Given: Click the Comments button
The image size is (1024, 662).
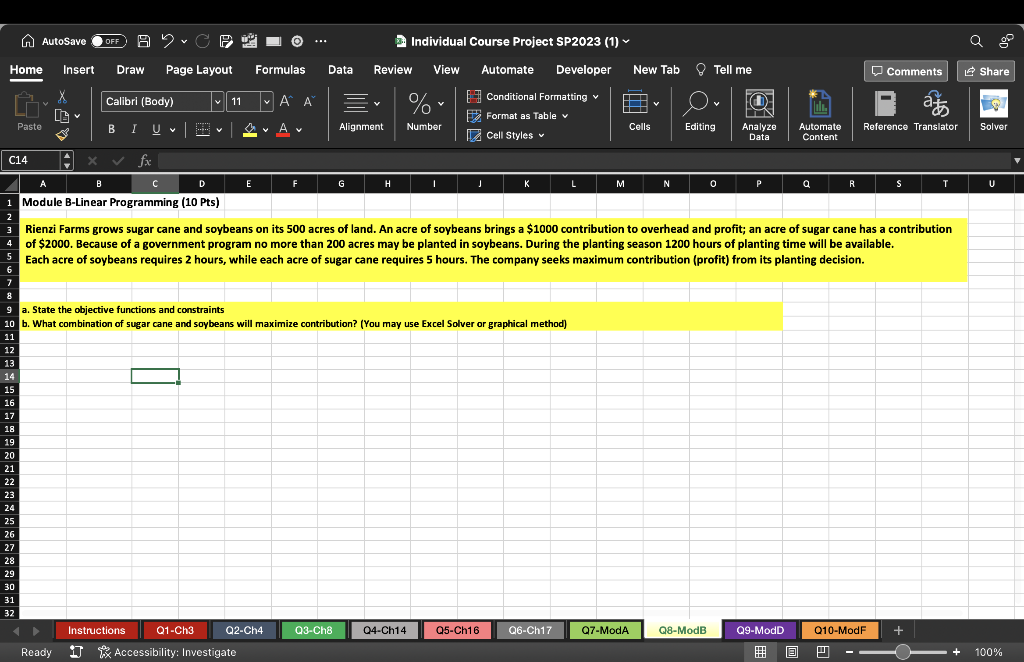Looking at the screenshot, I should click(x=906, y=71).
